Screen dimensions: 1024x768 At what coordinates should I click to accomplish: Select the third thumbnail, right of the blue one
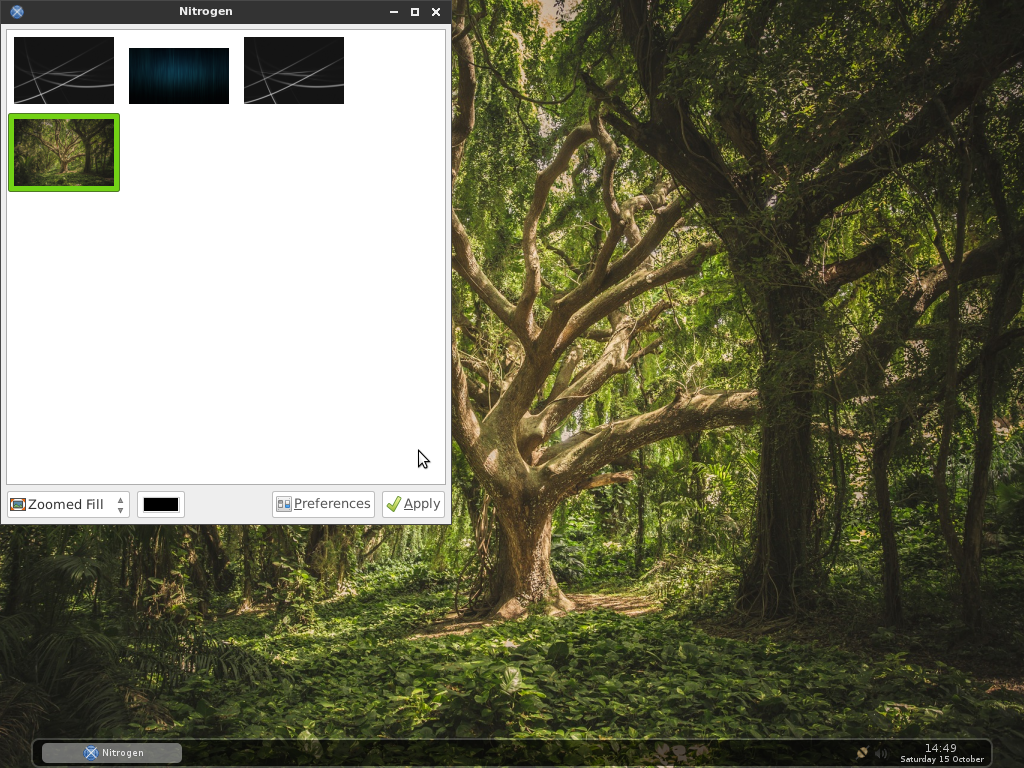click(294, 71)
